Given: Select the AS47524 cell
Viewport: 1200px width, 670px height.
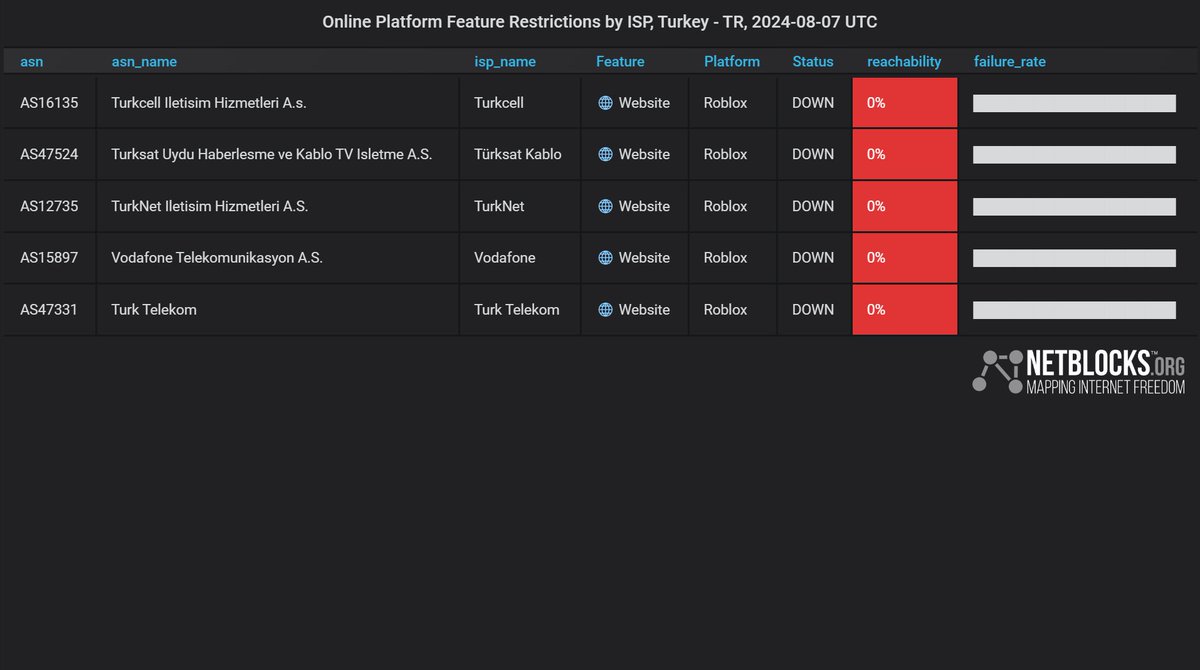Looking at the screenshot, I should pyautogui.click(x=49, y=154).
